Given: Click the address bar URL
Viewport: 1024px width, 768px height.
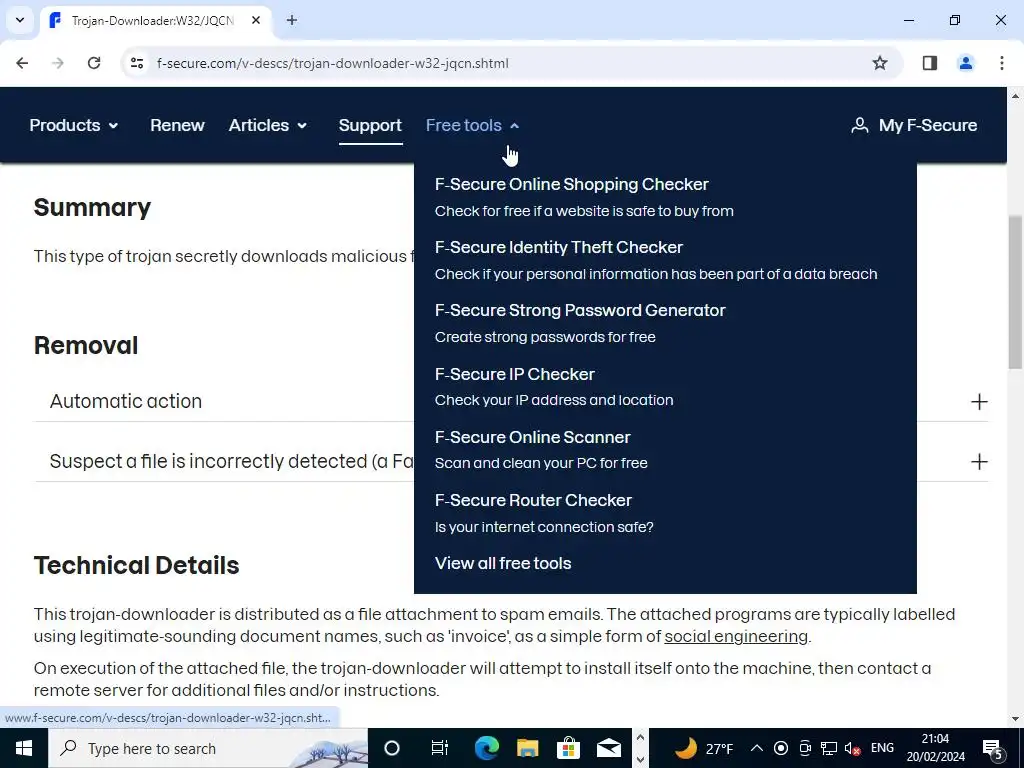Looking at the screenshot, I should [332, 63].
